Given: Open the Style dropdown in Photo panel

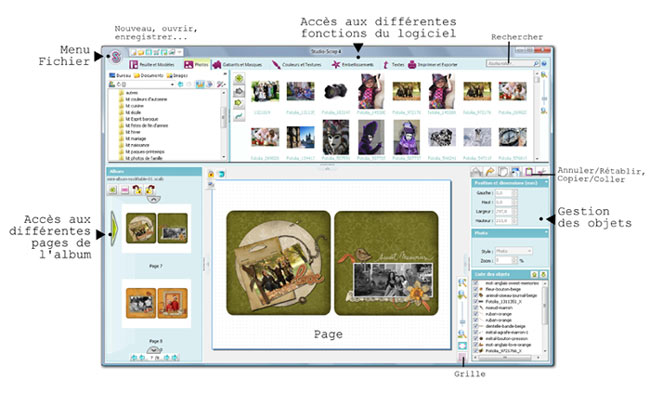Looking at the screenshot, I should (x=513, y=251).
